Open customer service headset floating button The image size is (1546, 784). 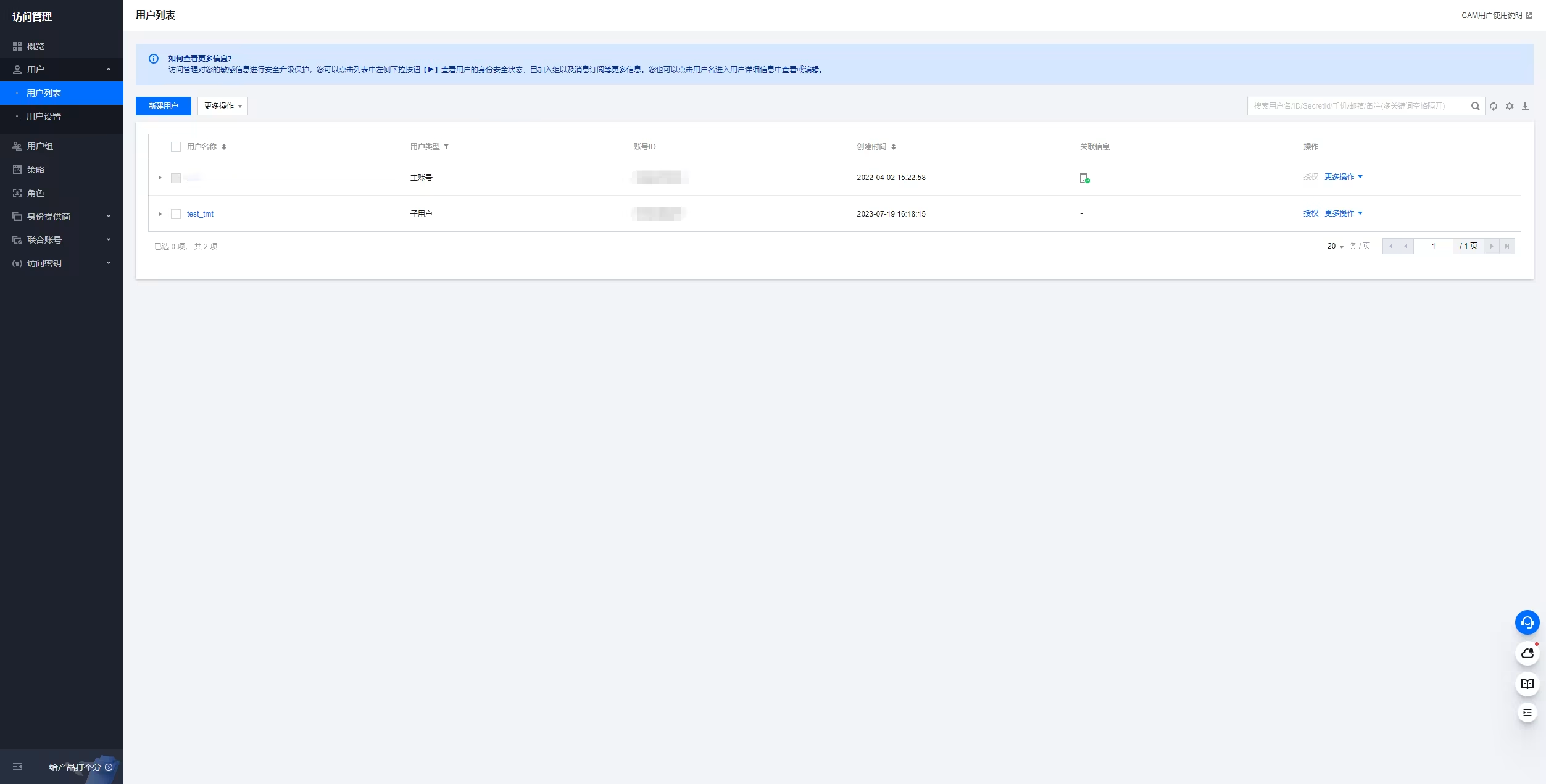1527,622
